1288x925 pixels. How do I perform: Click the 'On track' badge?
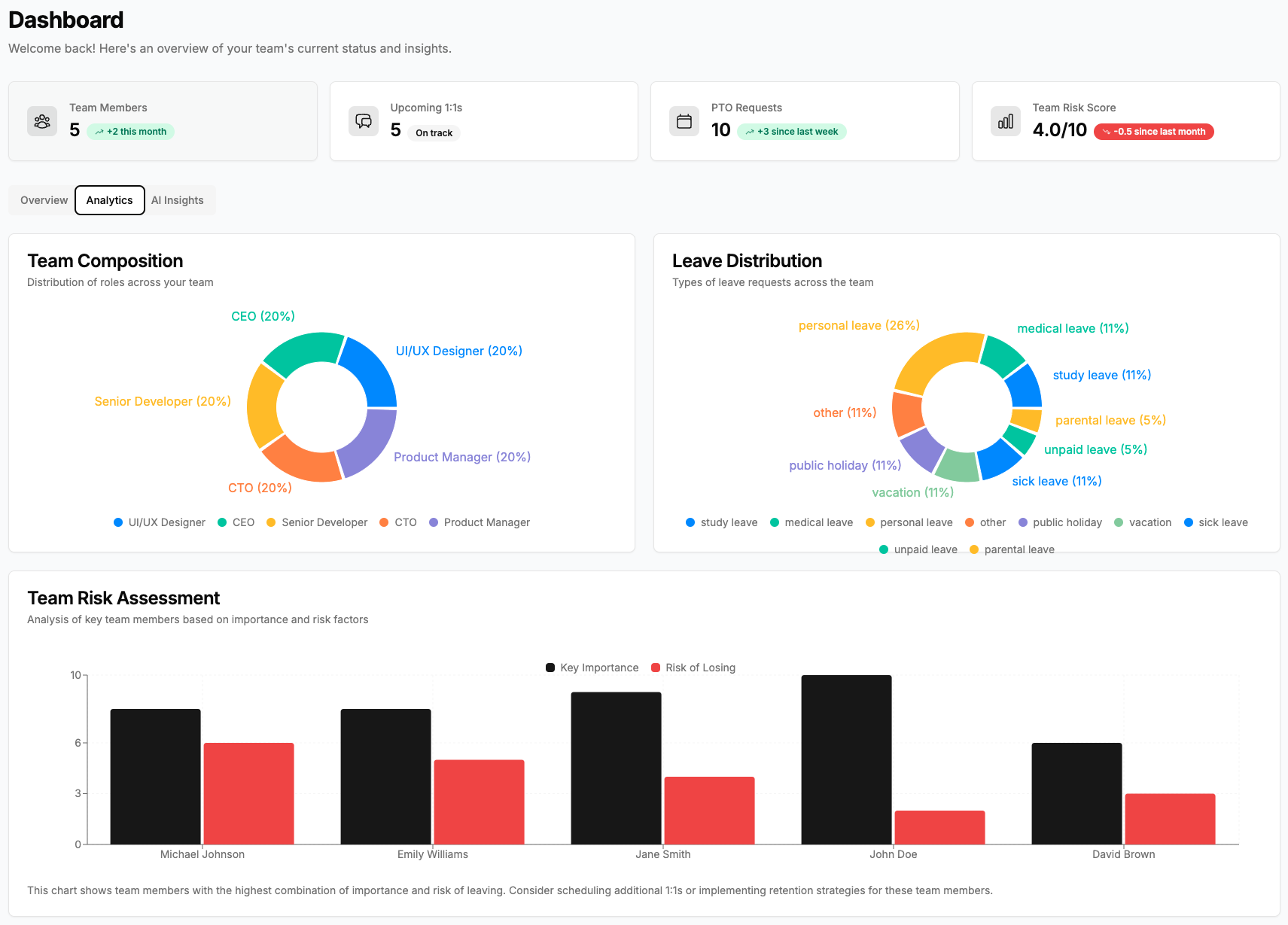[434, 132]
